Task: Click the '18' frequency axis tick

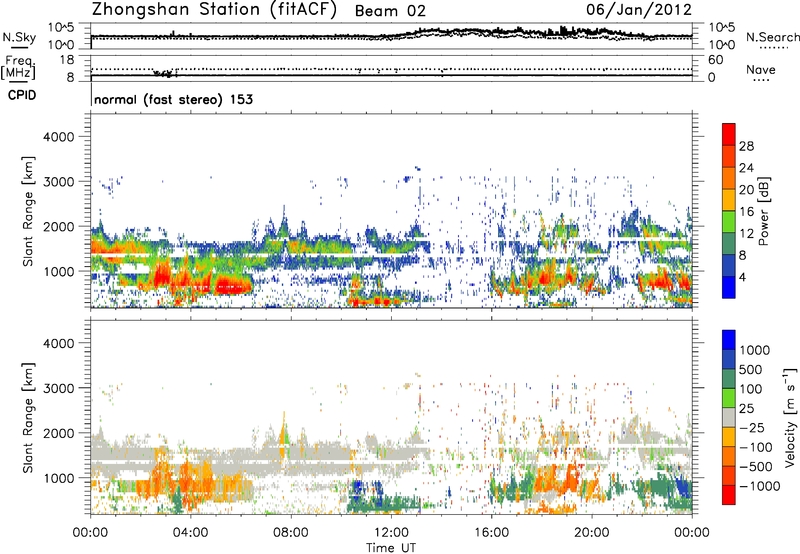Action: pyautogui.click(x=66, y=60)
